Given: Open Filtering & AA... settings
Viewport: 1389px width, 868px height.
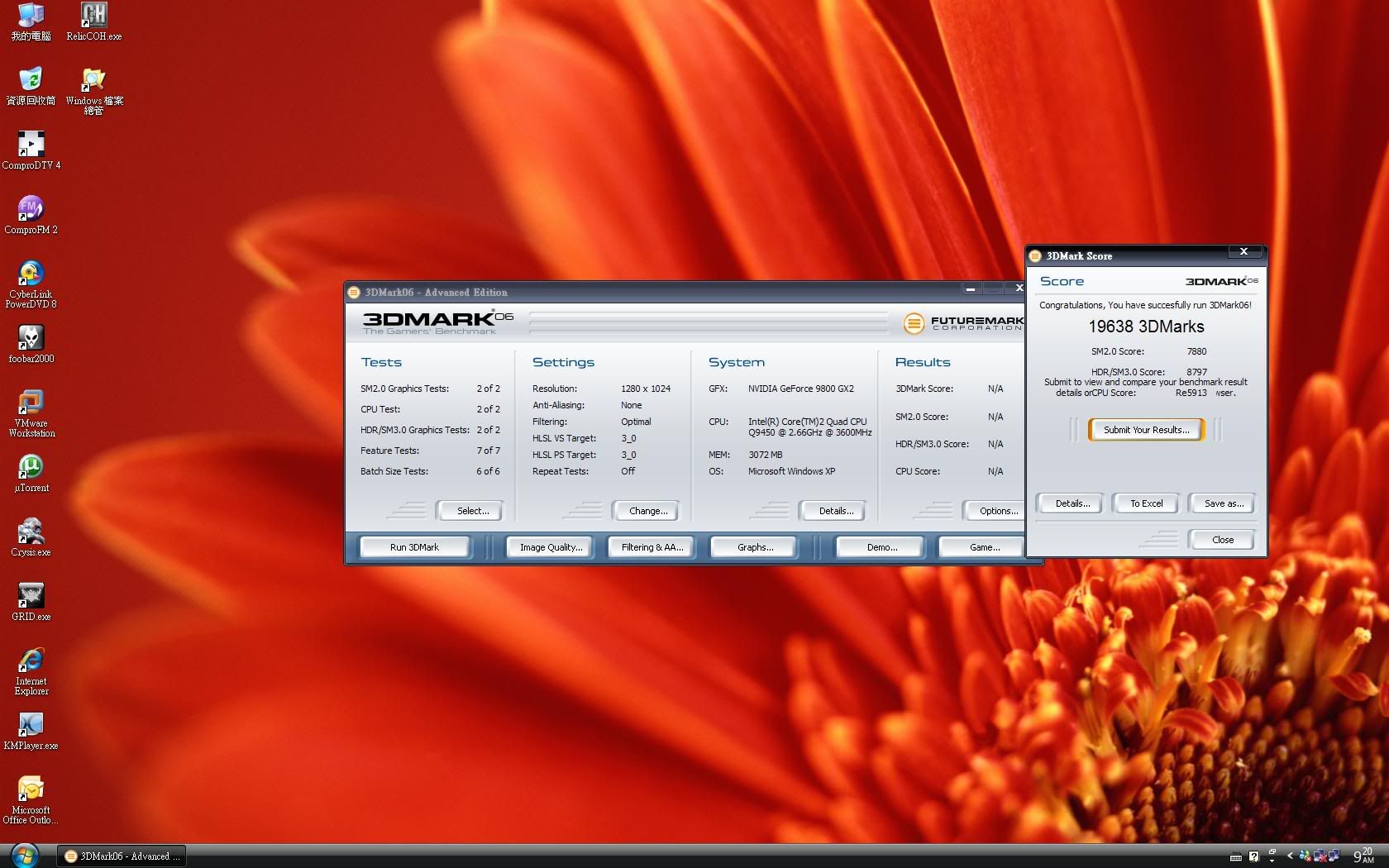Looking at the screenshot, I should (652, 547).
